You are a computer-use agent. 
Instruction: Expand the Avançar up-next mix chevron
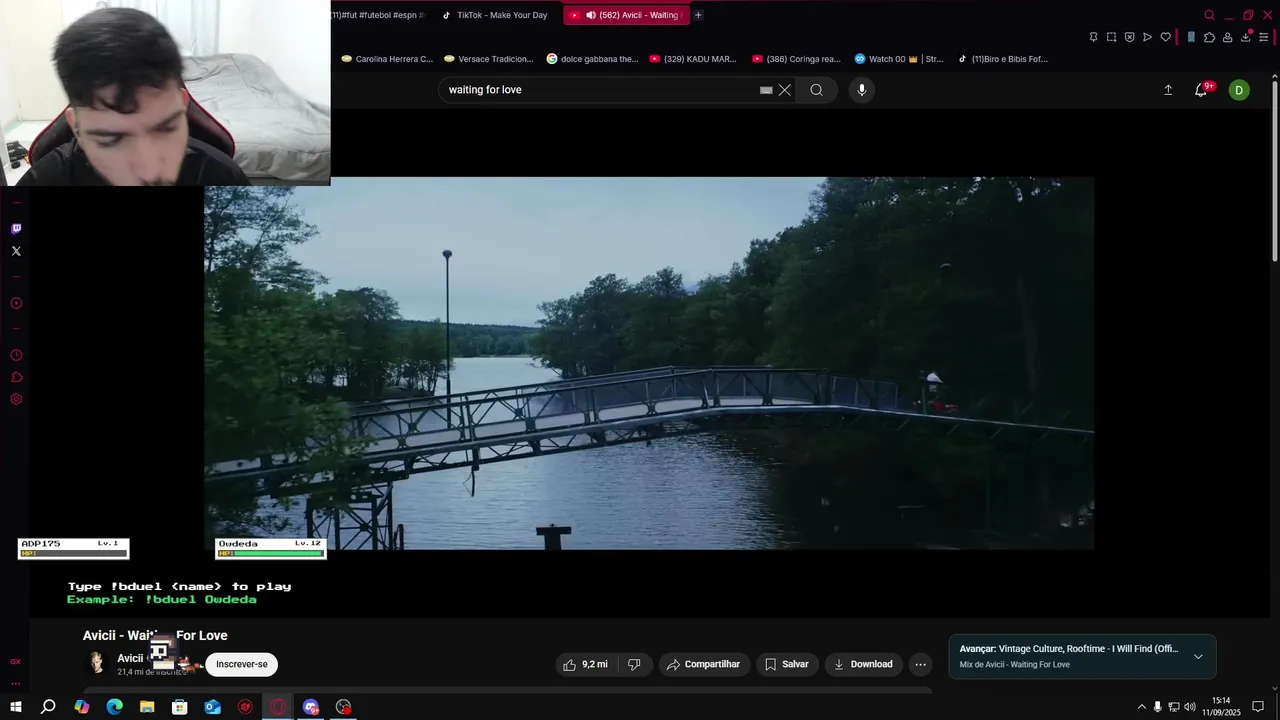tap(1198, 657)
